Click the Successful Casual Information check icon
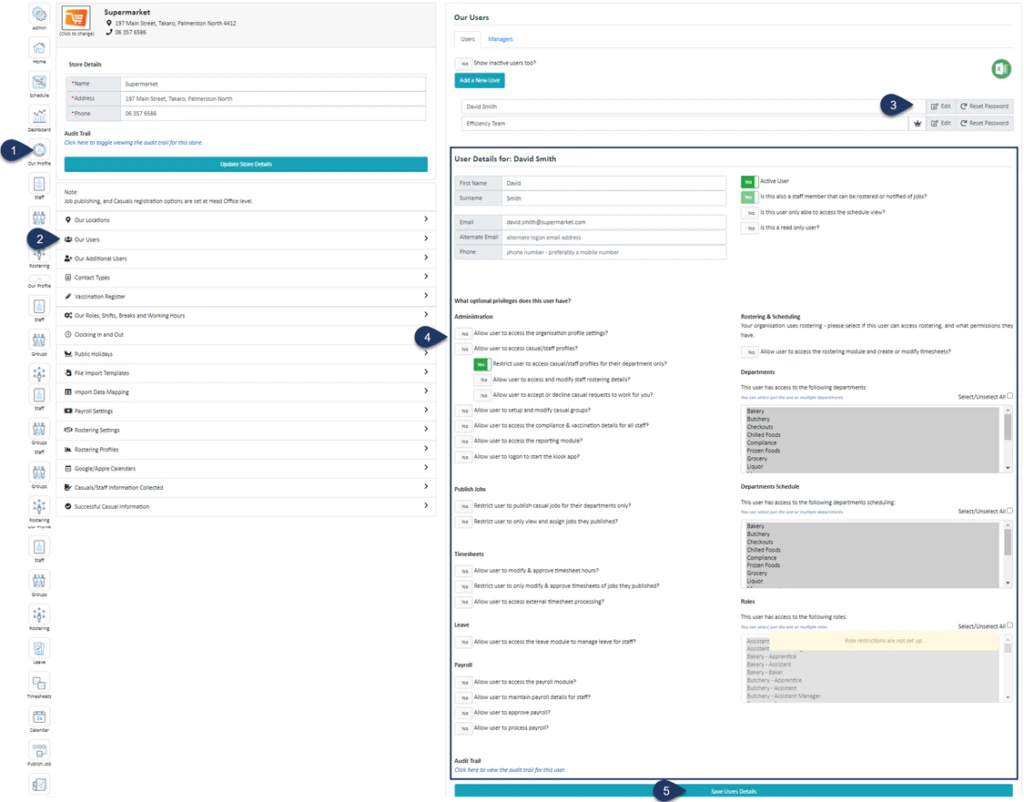 [68, 506]
